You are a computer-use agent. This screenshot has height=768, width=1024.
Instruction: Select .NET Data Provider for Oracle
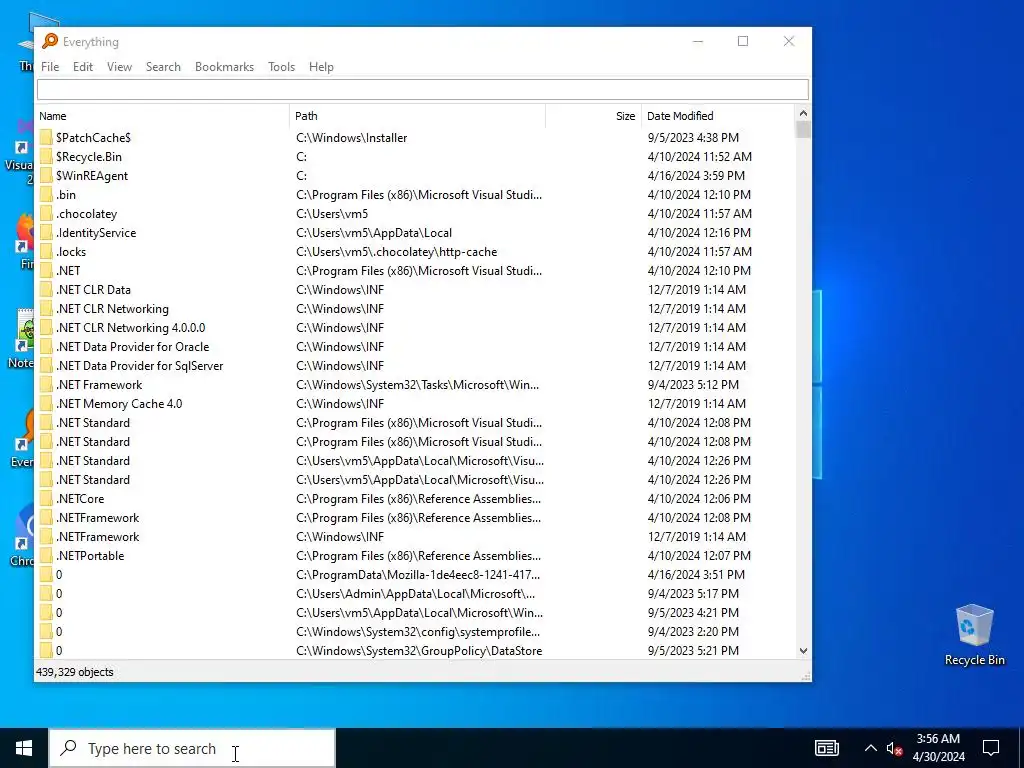pos(133,346)
